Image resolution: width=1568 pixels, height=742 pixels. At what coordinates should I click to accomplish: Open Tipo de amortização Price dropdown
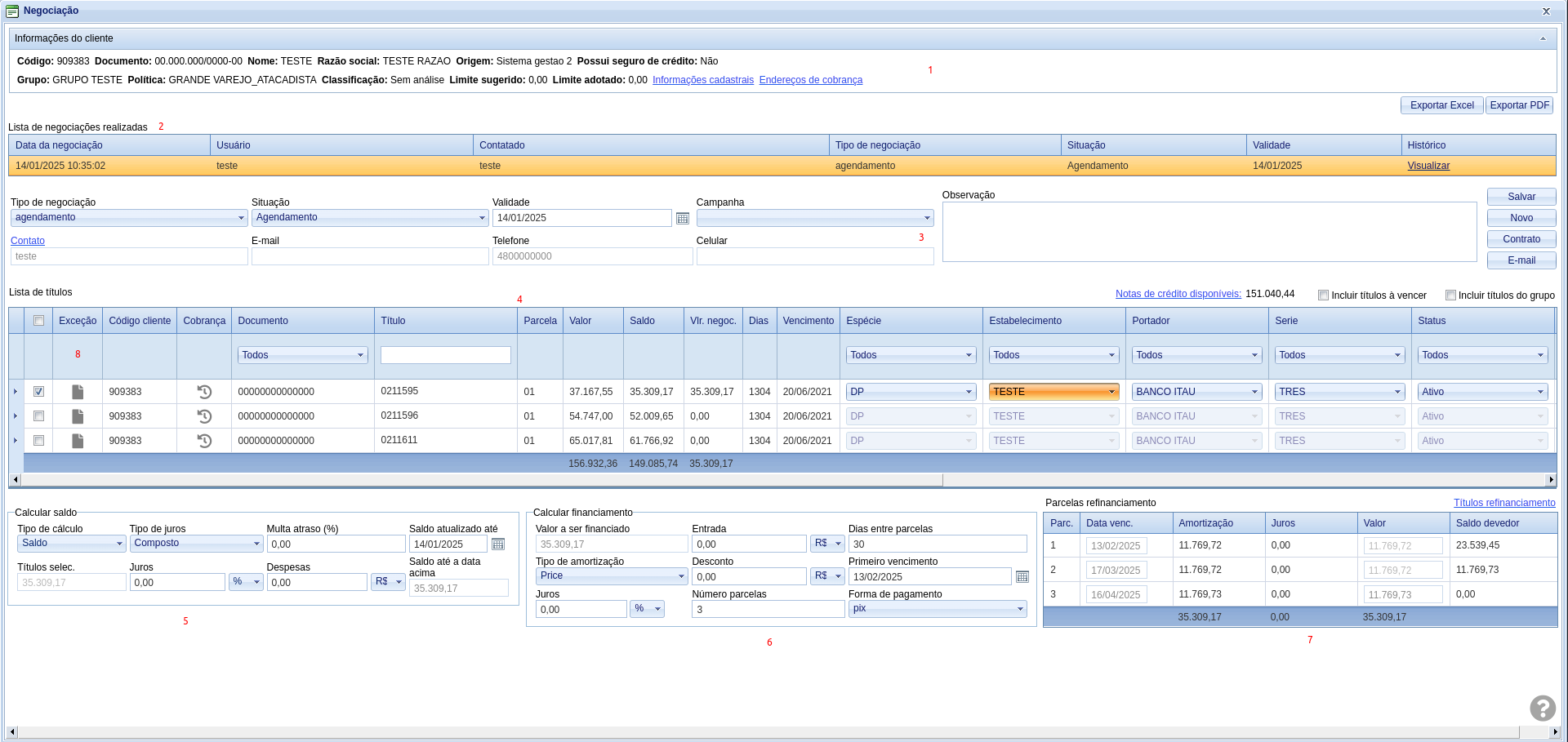(x=612, y=575)
